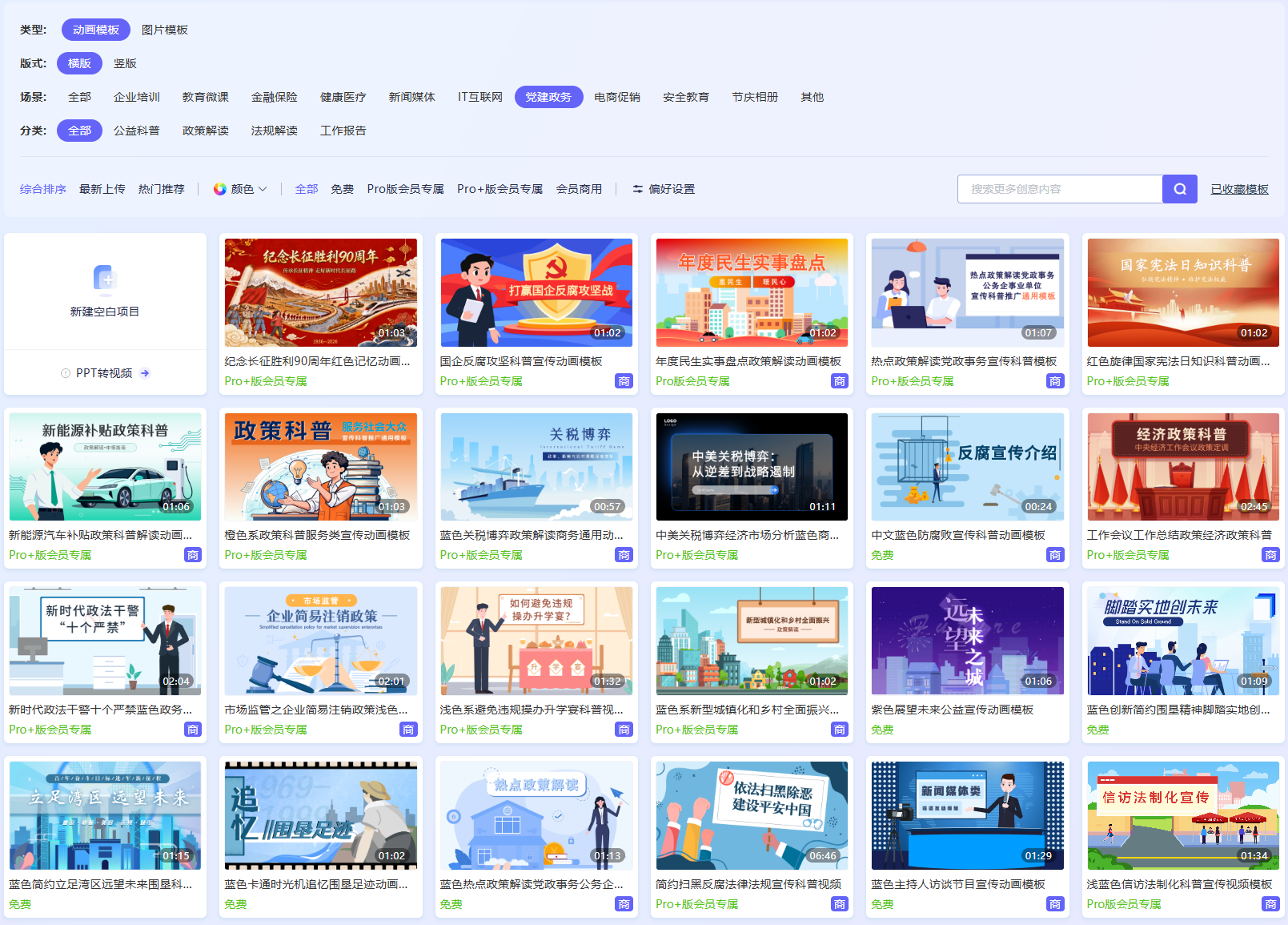Click the preference settings sliders icon

tap(638, 189)
